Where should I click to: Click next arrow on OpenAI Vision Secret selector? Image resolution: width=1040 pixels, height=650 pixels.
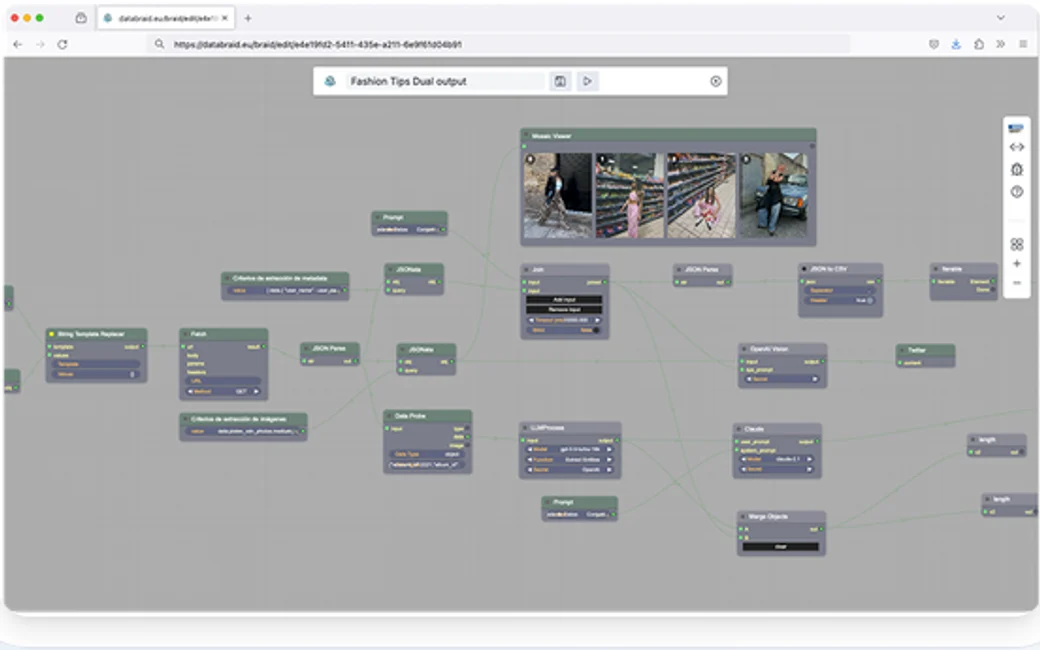click(815, 379)
